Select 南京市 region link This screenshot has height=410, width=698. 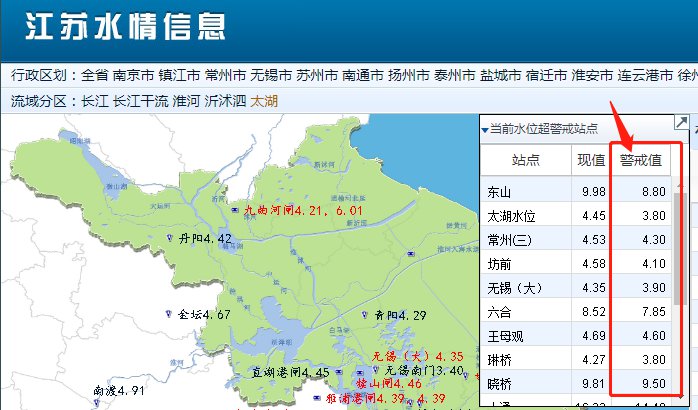click(133, 75)
